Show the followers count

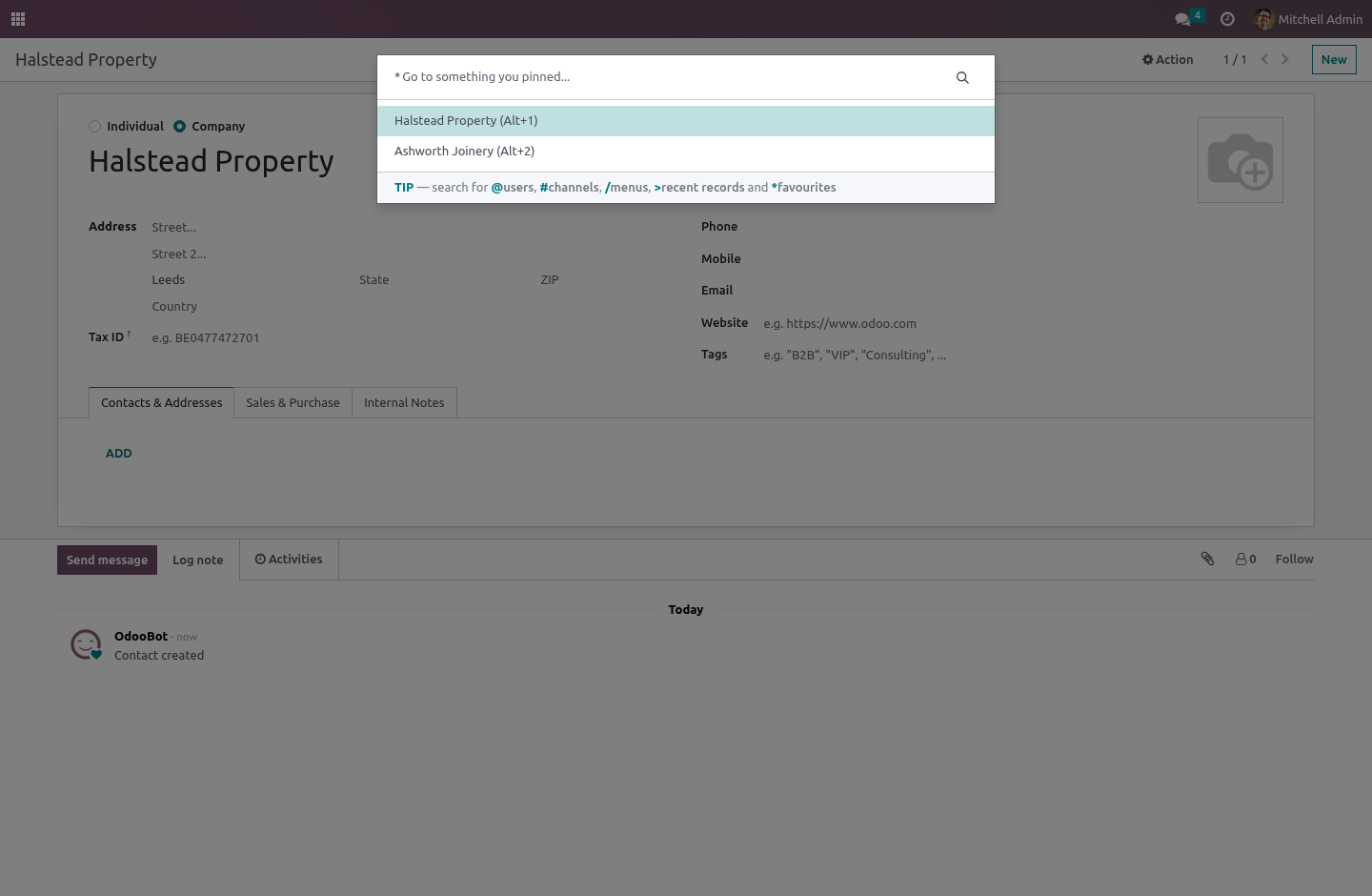pos(1246,560)
